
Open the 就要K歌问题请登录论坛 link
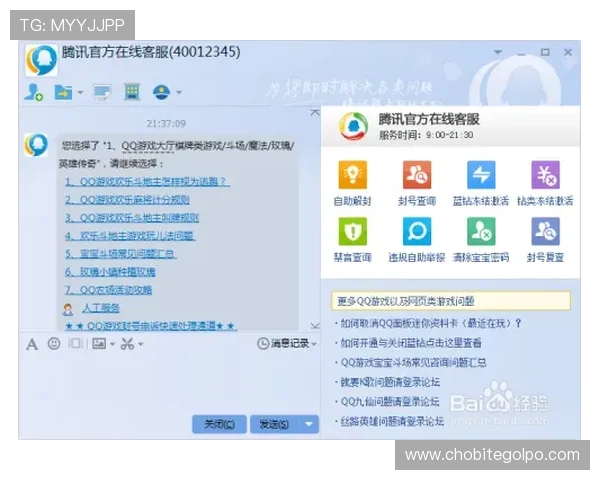[x=390, y=382]
